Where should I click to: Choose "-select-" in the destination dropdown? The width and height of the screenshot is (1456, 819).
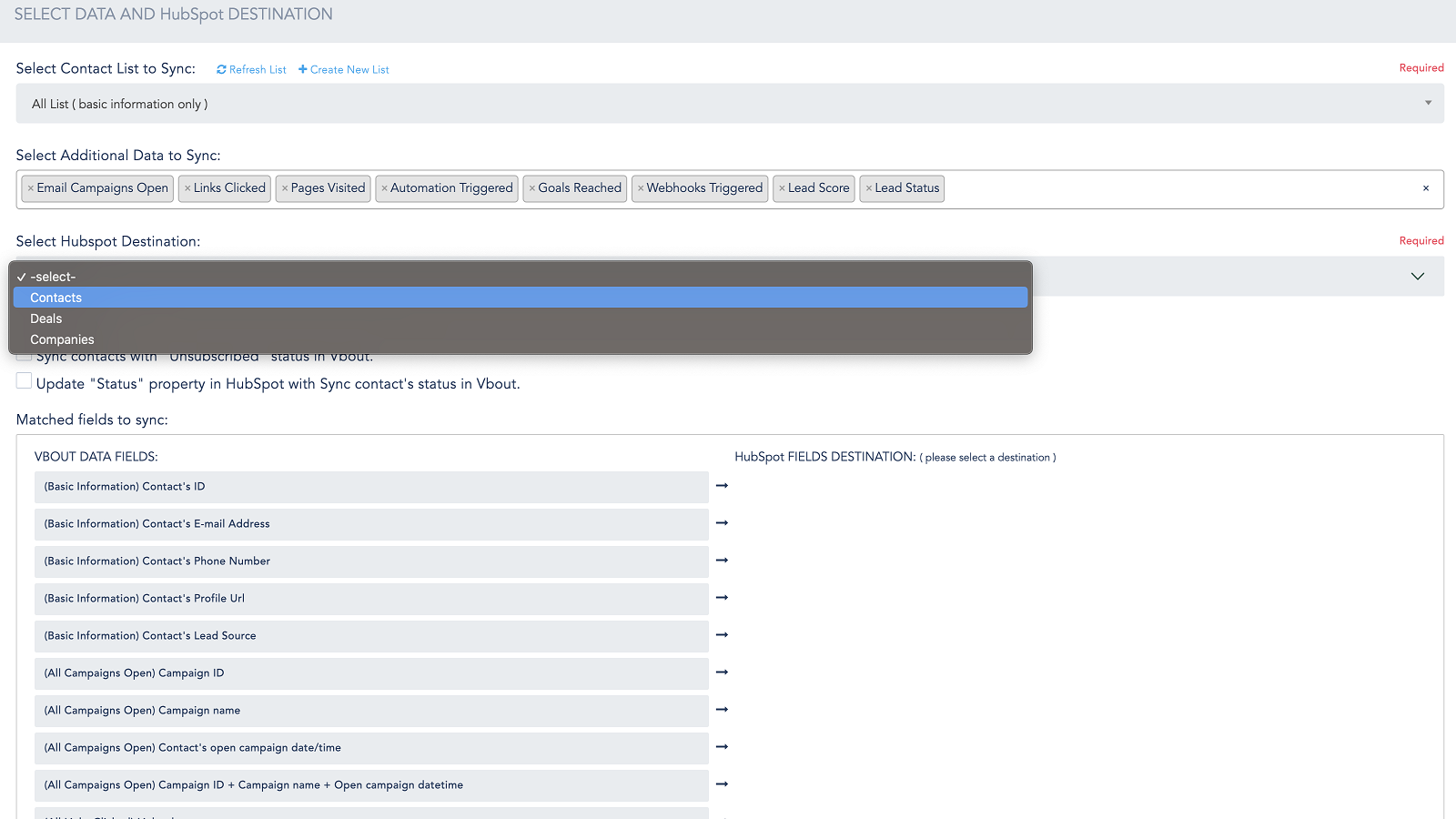pos(52,276)
